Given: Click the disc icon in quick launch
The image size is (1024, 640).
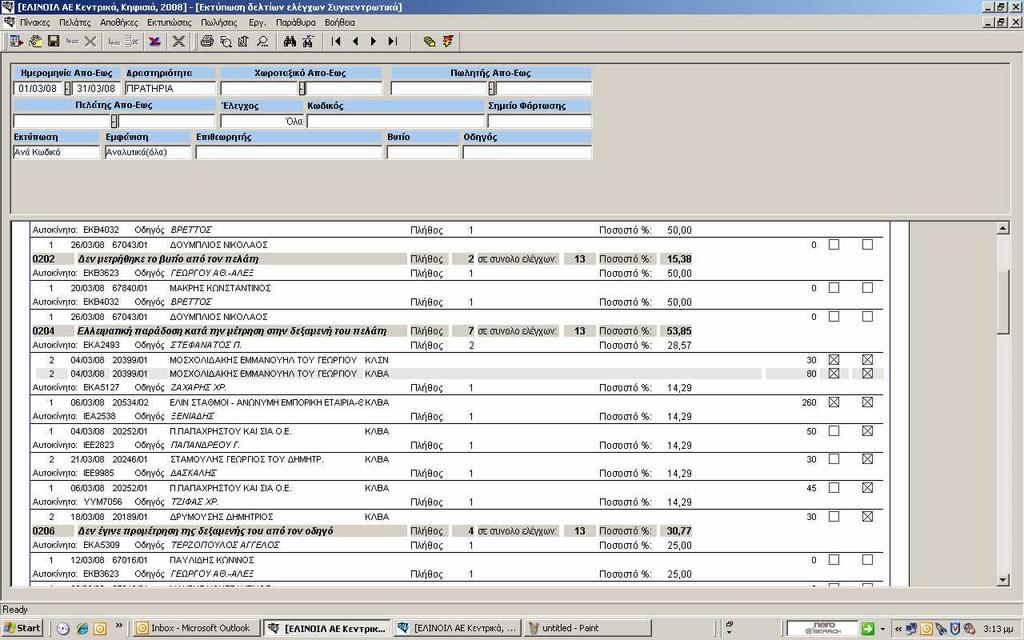Looking at the screenshot, I should (63, 628).
